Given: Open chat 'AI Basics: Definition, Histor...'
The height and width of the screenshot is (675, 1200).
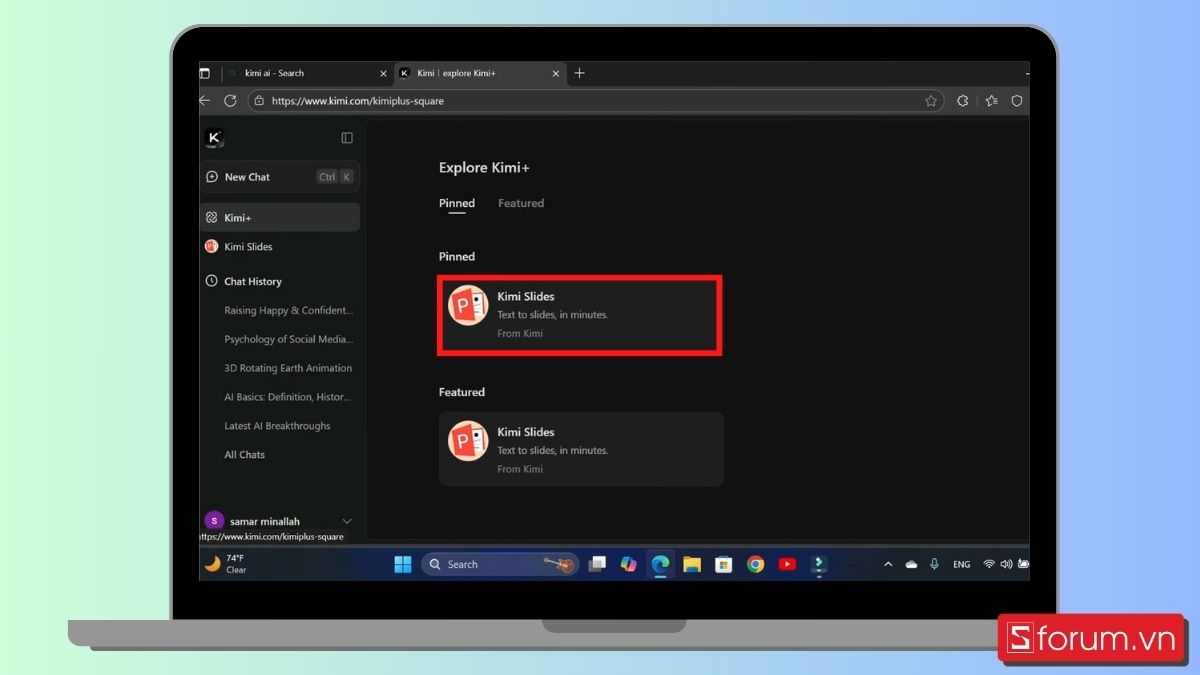Looking at the screenshot, I should pyautogui.click(x=288, y=397).
